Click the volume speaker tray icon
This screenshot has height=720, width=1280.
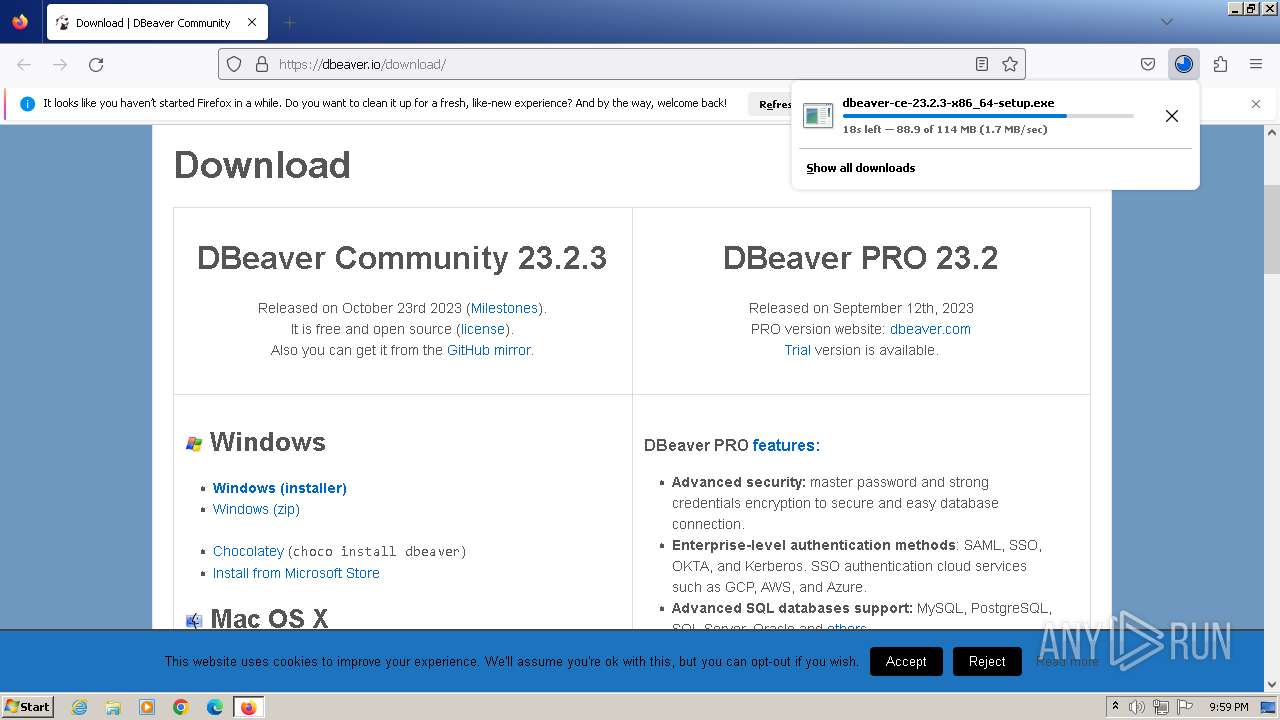(x=1137, y=707)
